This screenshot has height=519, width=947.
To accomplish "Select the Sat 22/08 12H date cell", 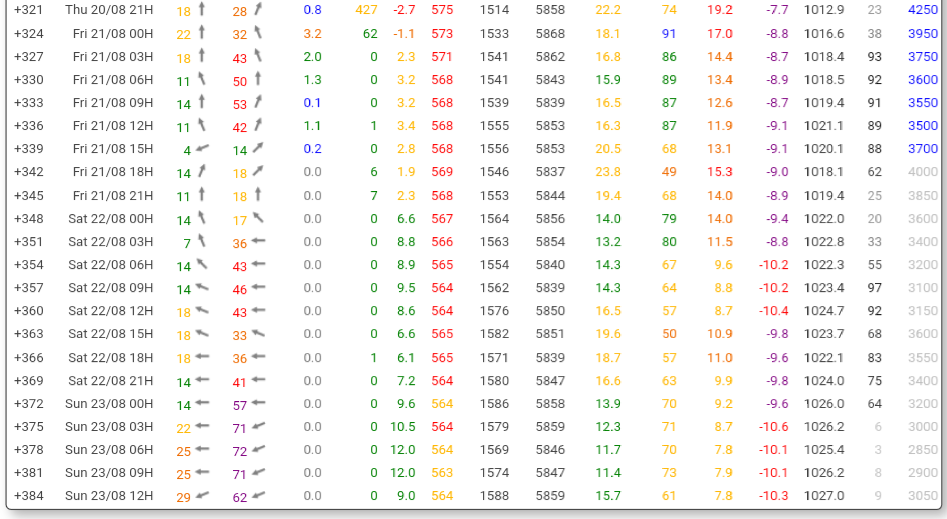I will click(110, 311).
